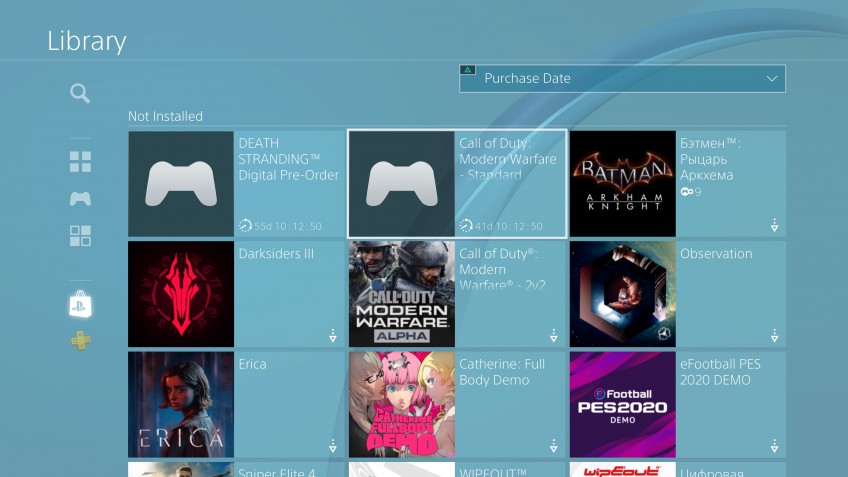Select the All grid icon in sidebar
Image resolution: width=848 pixels, height=477 pixels.
(80, 162)
